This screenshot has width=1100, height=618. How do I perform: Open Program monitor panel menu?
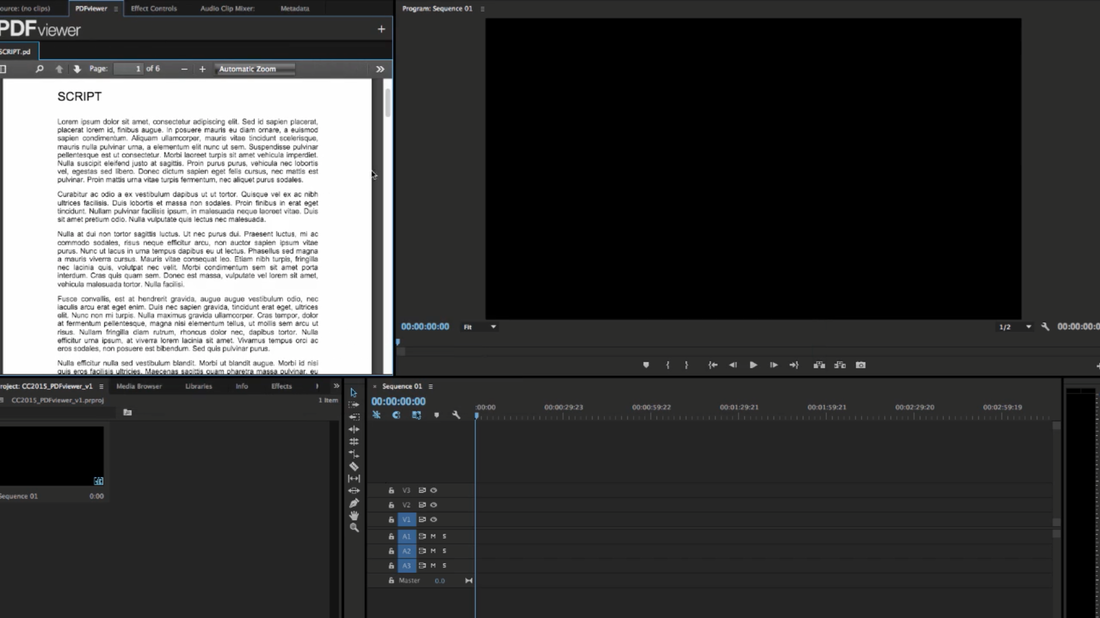482,8
